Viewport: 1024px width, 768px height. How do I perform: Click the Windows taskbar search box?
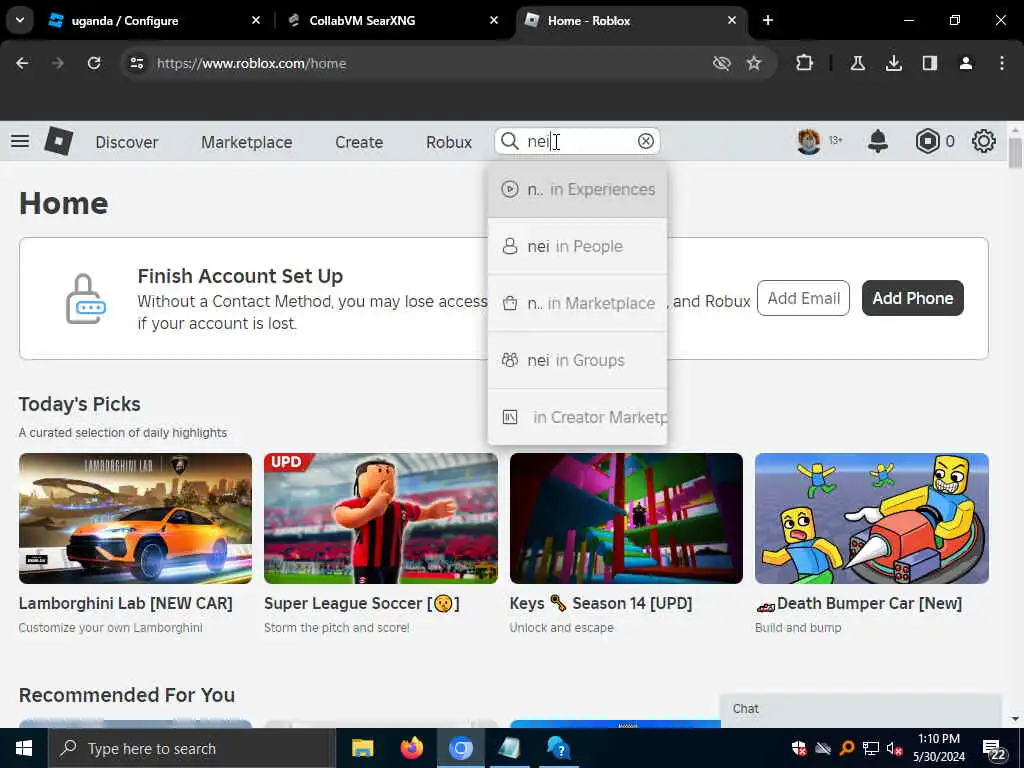[192, 748]
